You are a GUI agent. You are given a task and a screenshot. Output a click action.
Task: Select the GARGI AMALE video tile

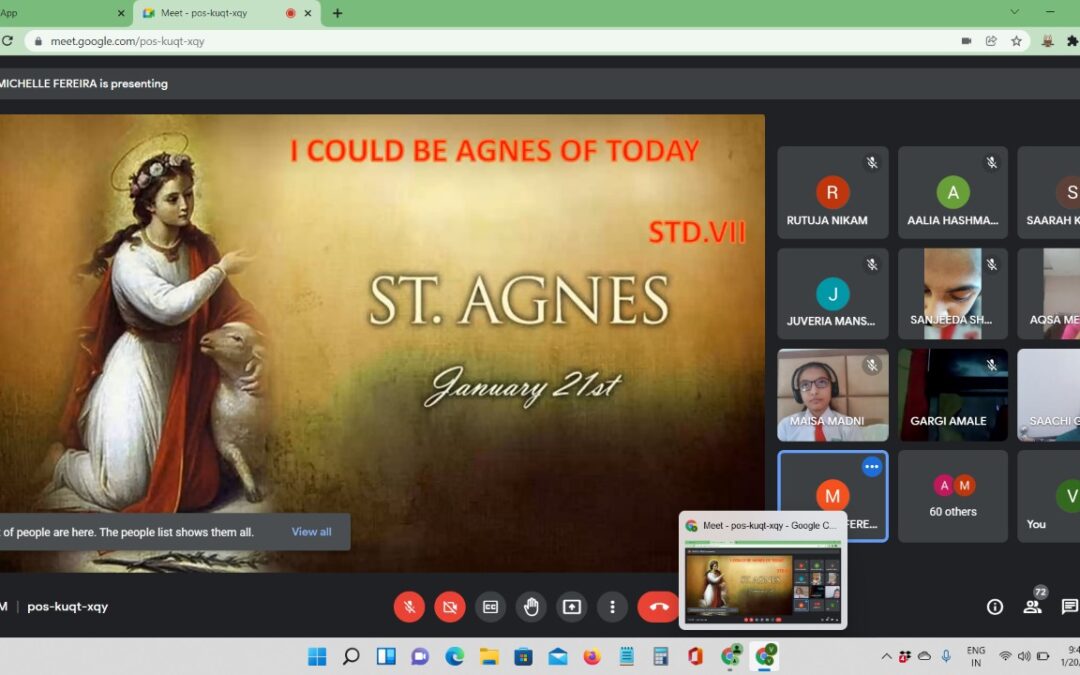(953, 395)
